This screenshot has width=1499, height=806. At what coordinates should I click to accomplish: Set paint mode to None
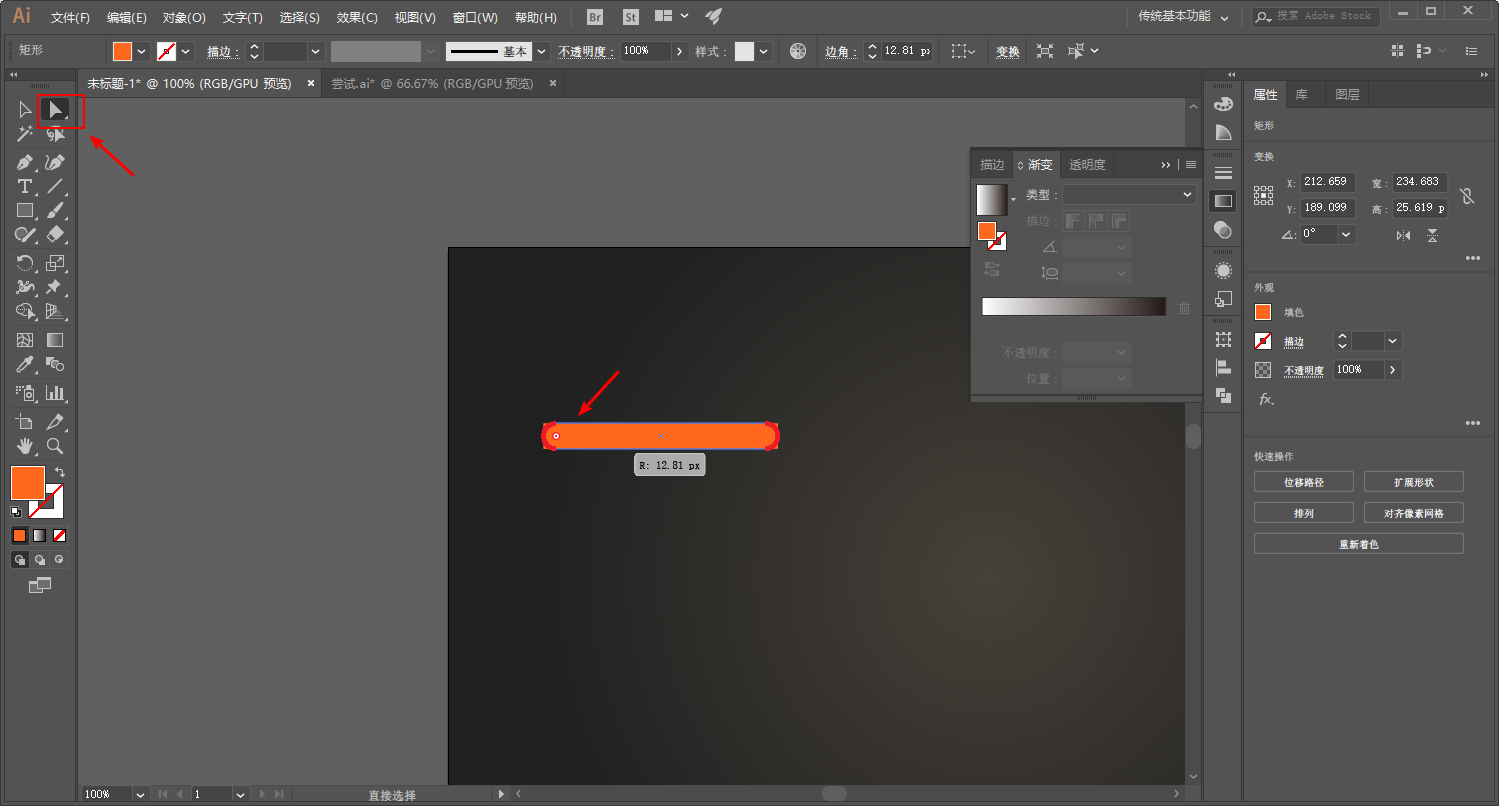(60, 535)
